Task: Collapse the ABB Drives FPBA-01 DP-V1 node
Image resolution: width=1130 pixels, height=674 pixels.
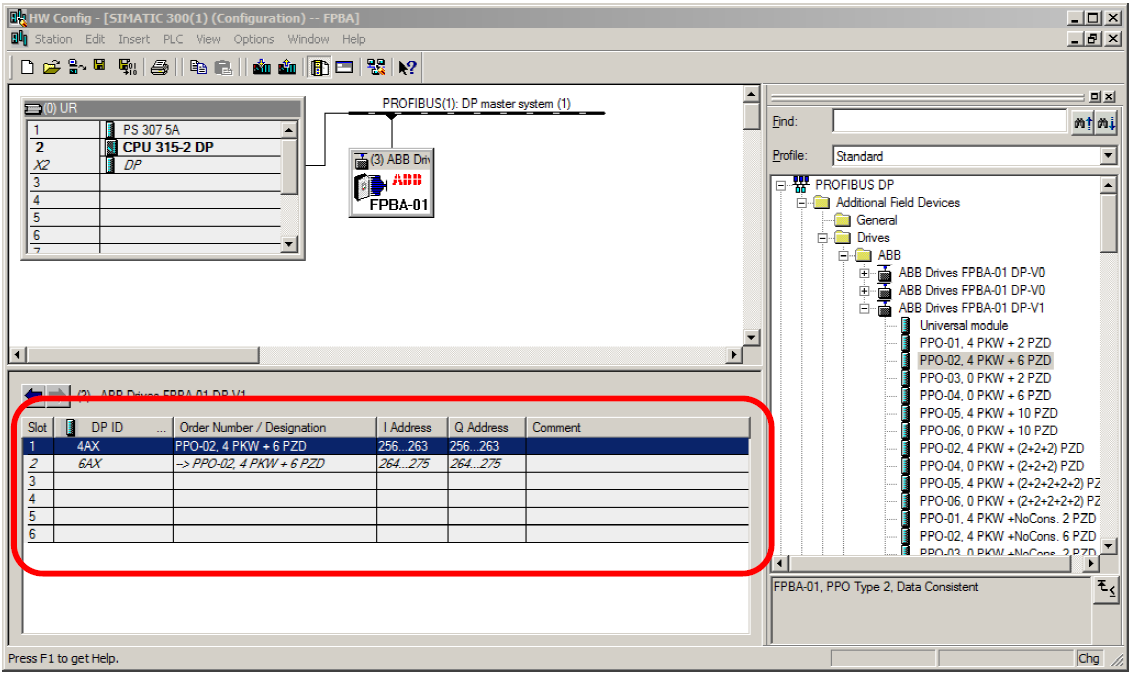Action: 865,308
